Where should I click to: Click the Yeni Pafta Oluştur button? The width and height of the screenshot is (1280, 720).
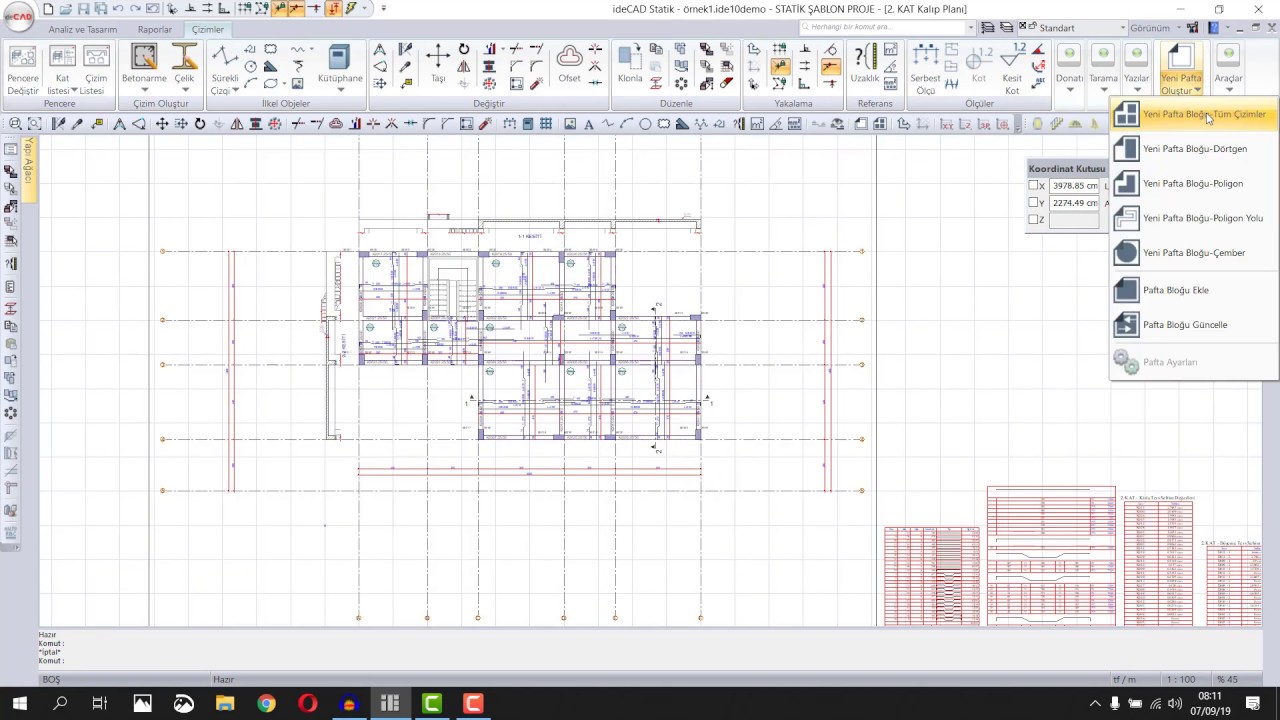(1181, 70)
